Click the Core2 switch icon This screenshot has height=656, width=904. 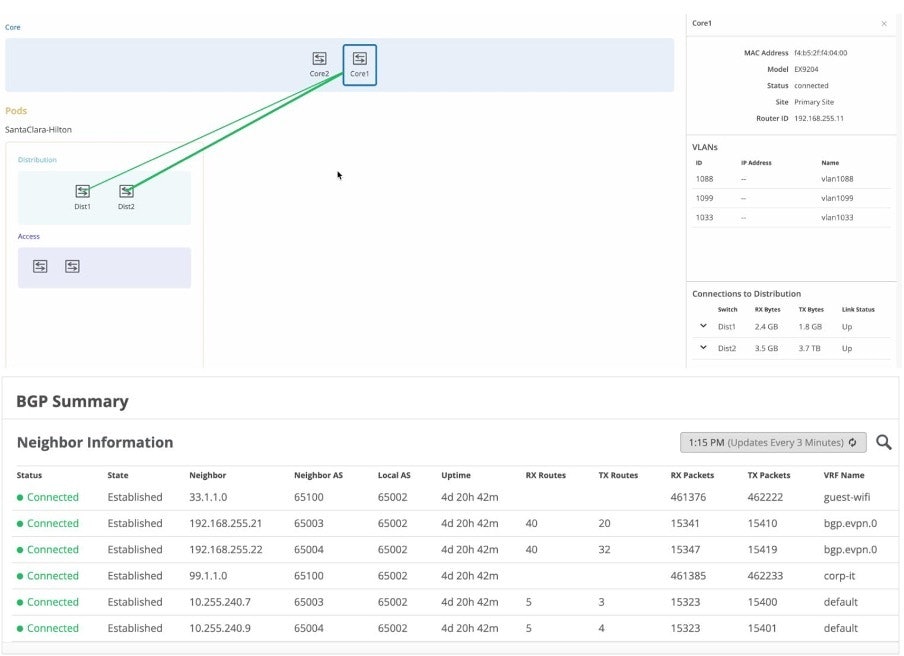[x=319, y=59]
